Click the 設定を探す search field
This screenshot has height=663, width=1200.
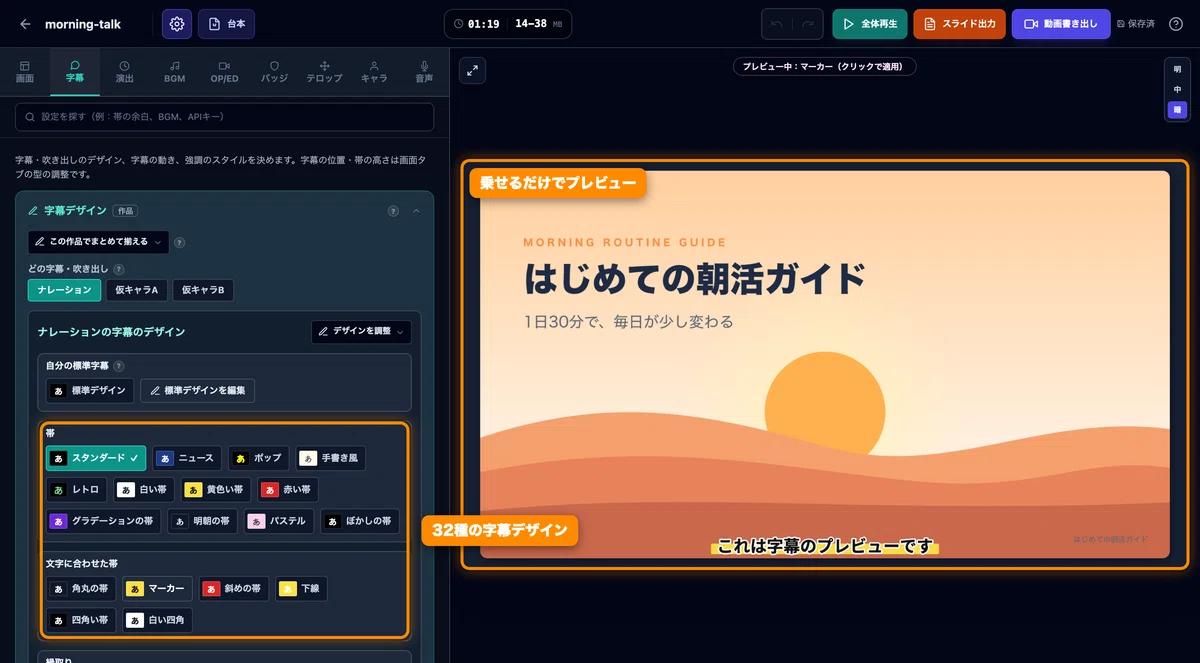(225, 117)
